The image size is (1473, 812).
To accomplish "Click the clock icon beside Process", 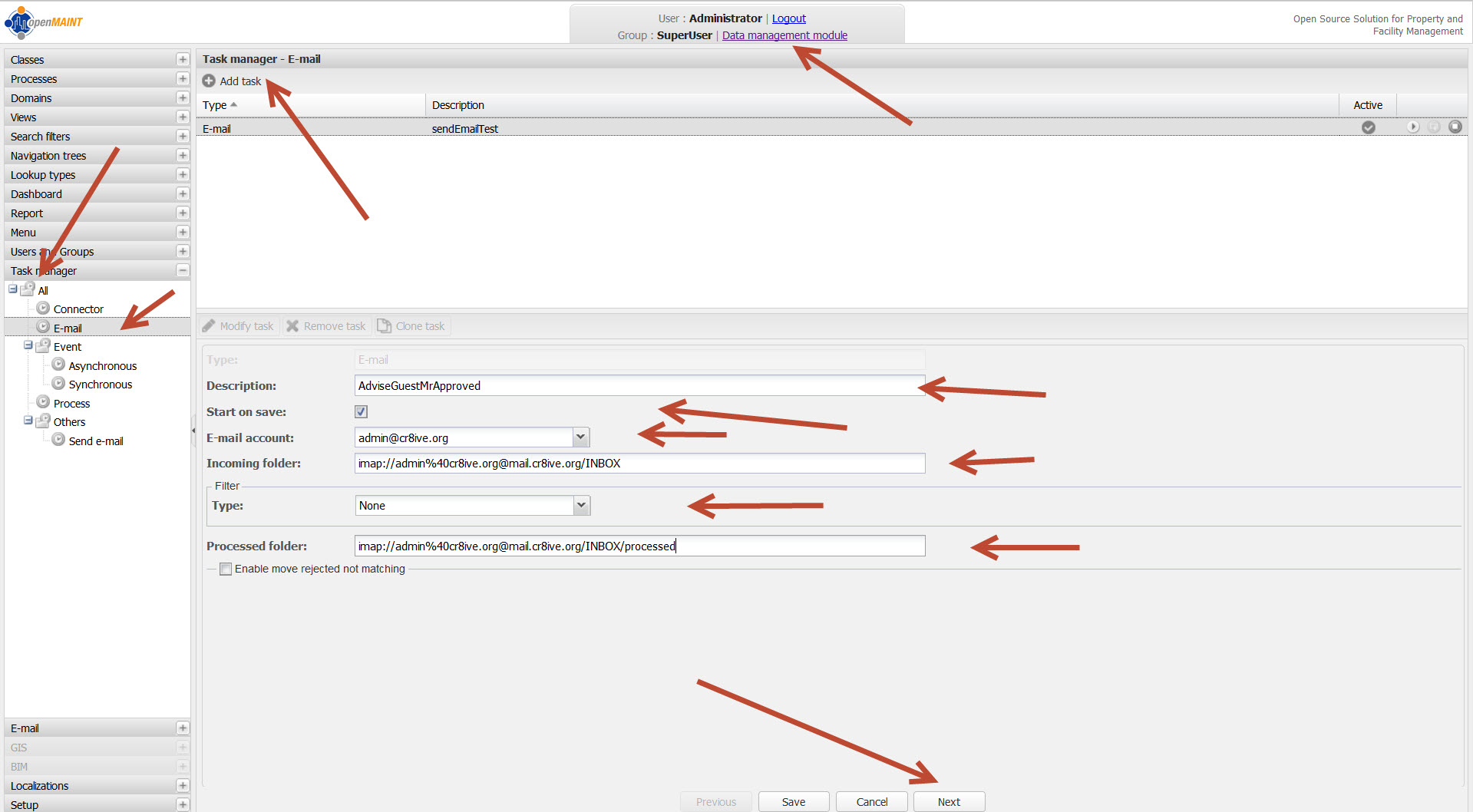I will [x=43, y=403].
